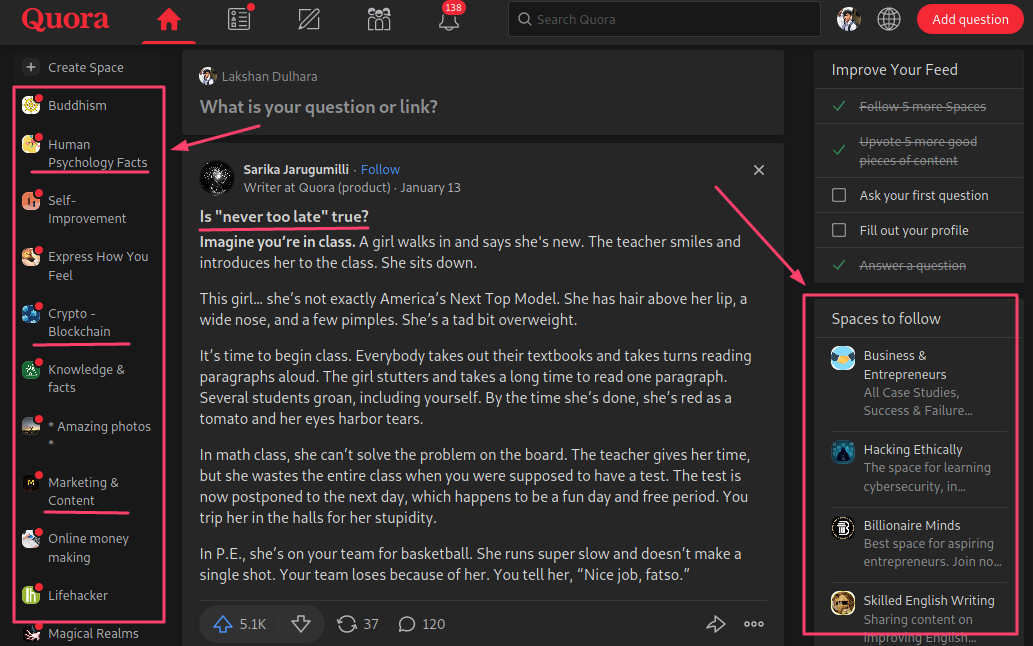Viewport: 1033px width, 646px height.
Task: Open the Following list tab
Action: pos(239,19)
